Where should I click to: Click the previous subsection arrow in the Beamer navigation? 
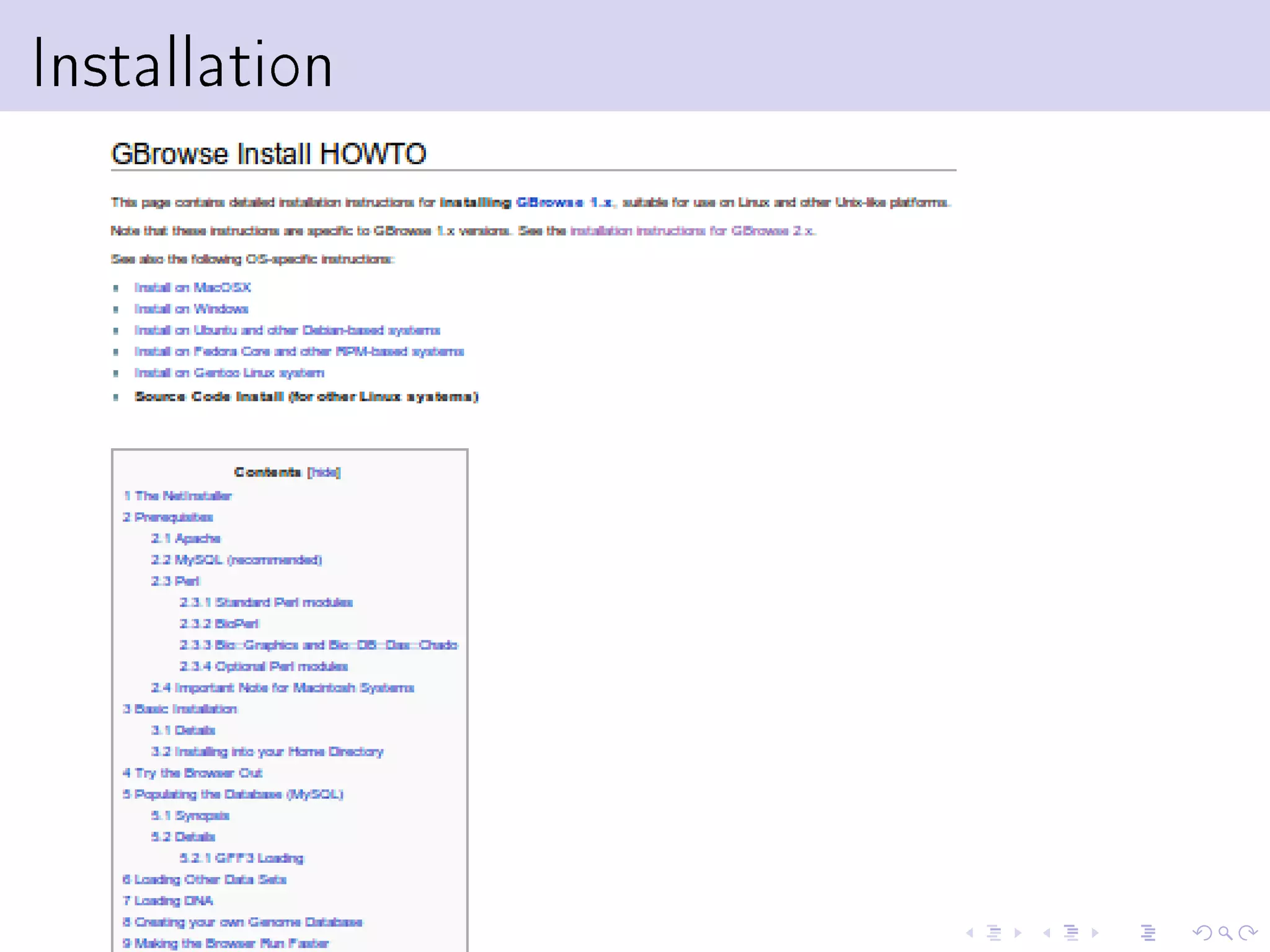tap(970, 933)
